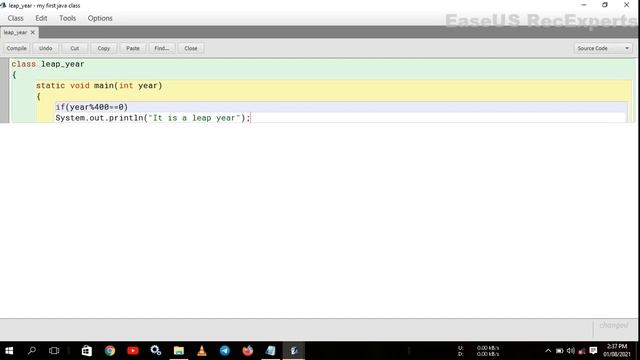
Task: Click the volume speaker tray icon
Action: pos(571,351)
